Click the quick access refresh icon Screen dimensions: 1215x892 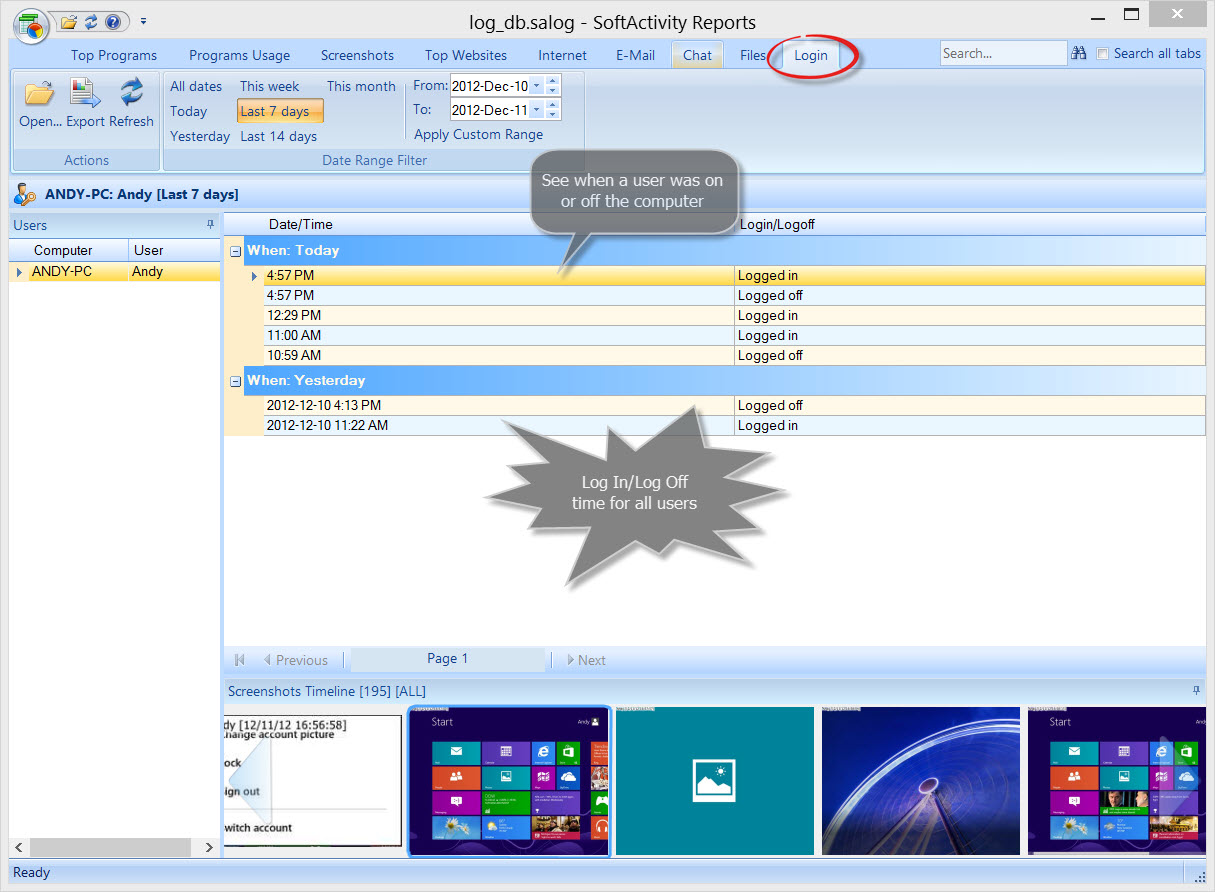[91, 21]
